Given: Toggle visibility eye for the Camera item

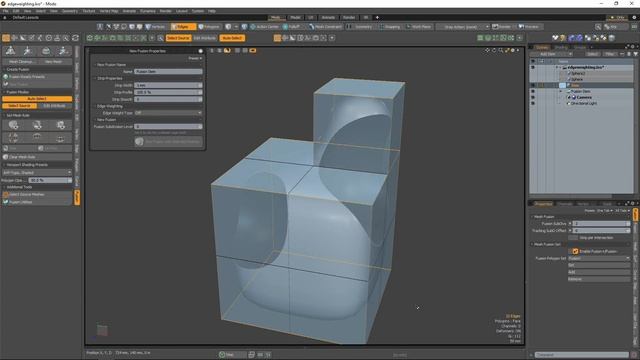Looking at the screenshot, I should click(x=533, y=98).
